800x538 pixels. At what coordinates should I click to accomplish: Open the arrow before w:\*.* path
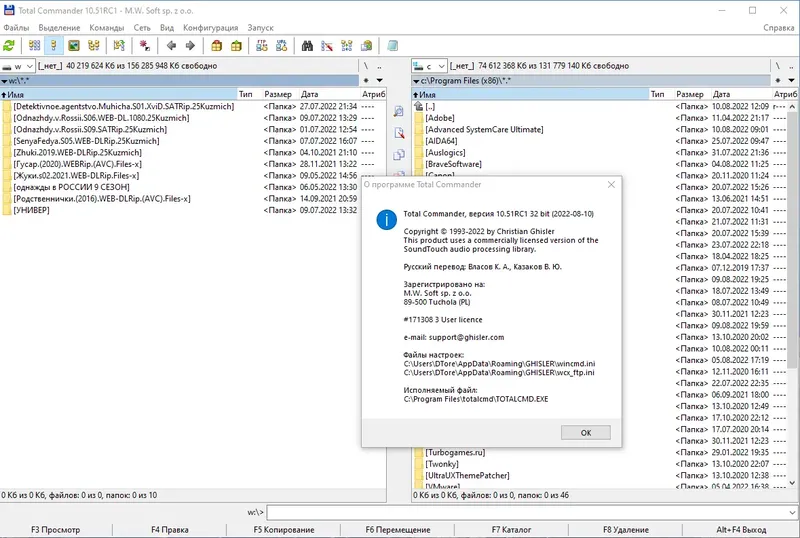tap(4, 81)
